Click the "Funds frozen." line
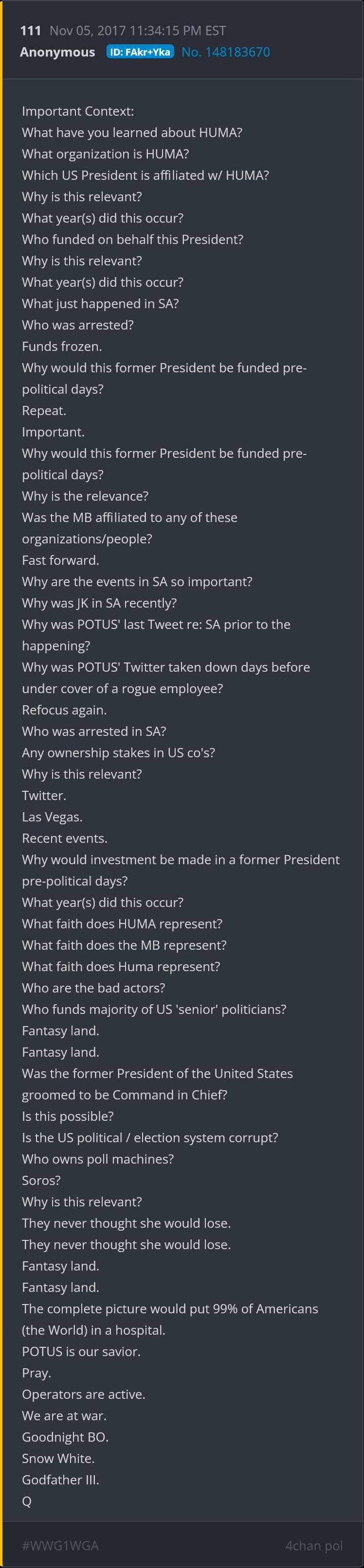The width and height of the screenshot is (364, 1568). [x=62, y=347]
